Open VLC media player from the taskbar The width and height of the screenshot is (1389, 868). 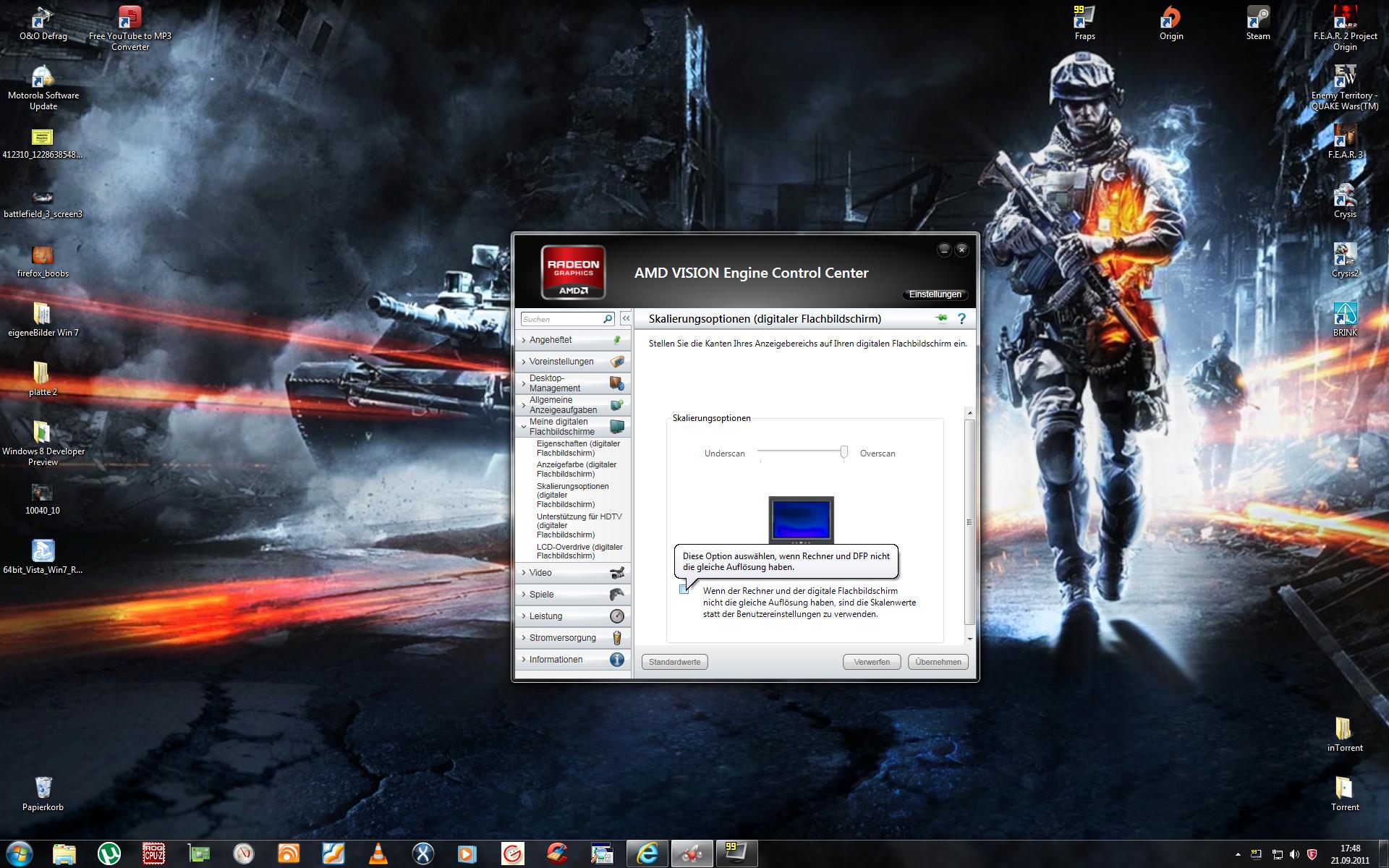[378, 854]
